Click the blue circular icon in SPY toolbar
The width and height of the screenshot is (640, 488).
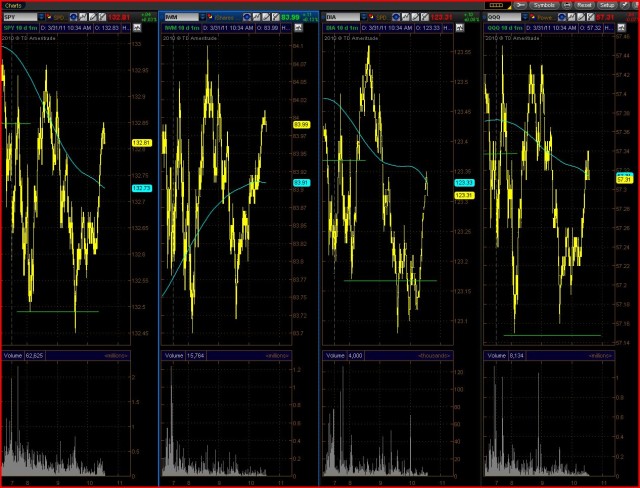[x=73, y=17]
